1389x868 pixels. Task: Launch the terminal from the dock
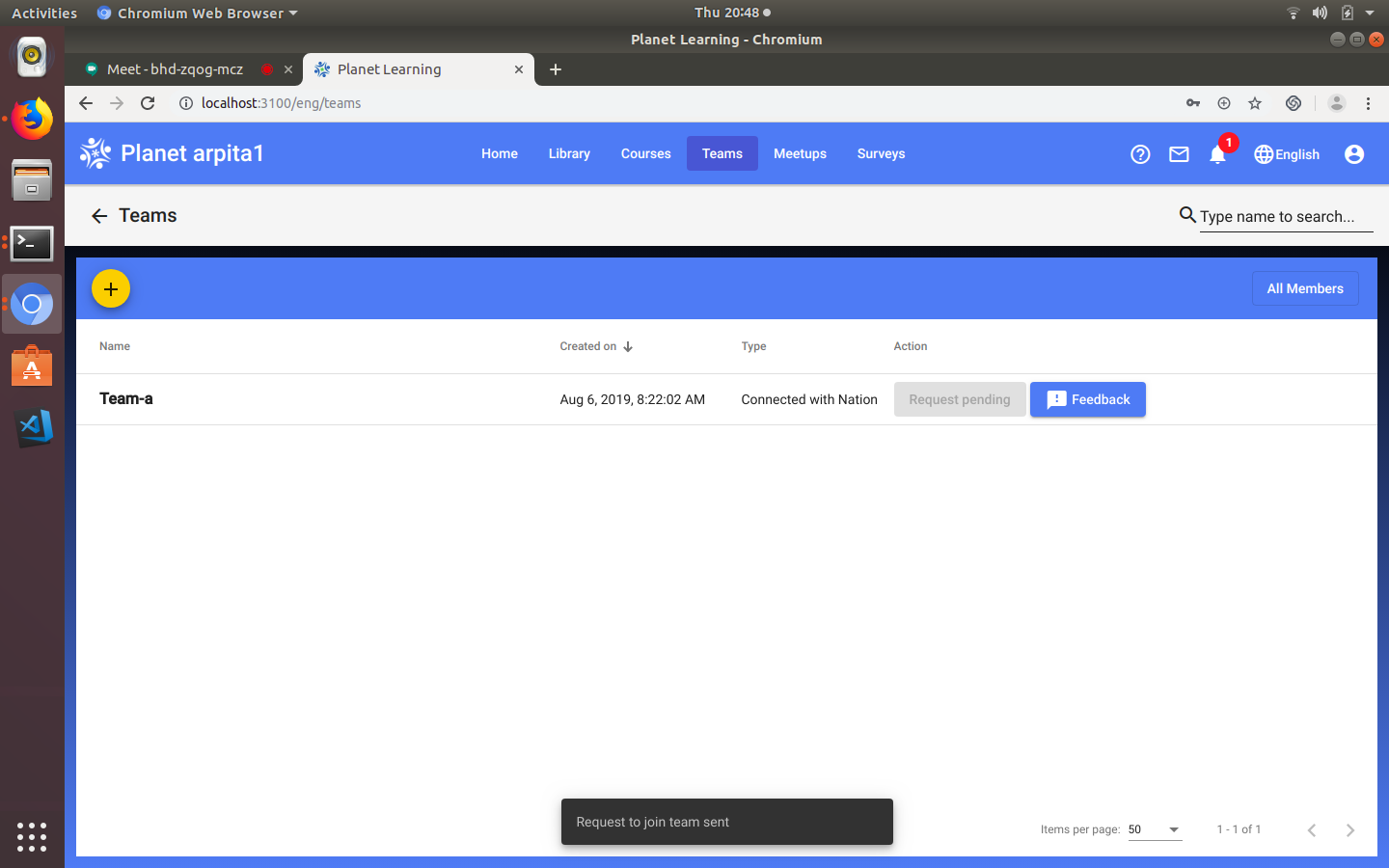[32, 244]
